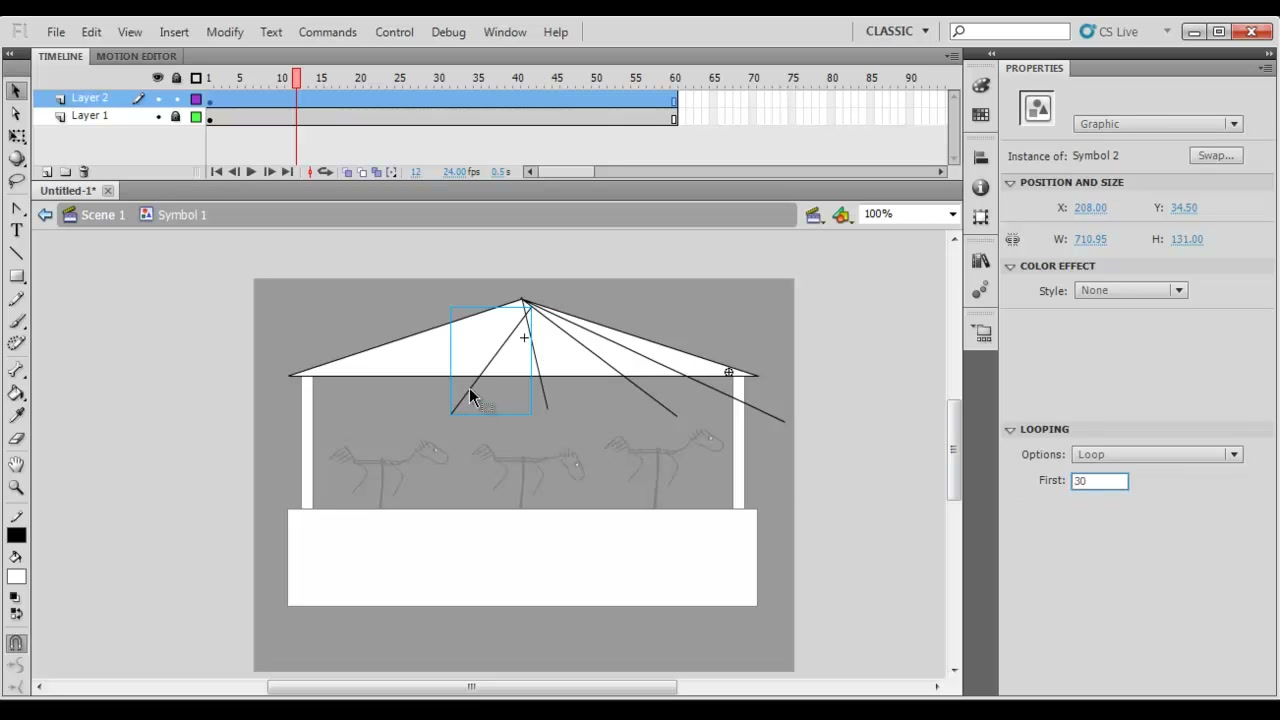Select the Eraser tool

(16, 439)
